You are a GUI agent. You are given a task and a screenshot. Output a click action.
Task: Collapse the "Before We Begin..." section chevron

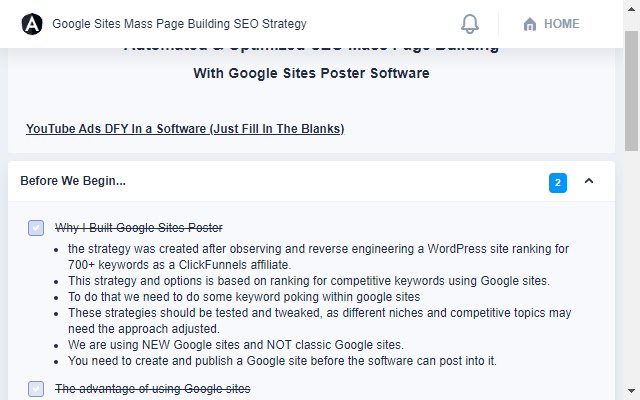click(589, 181)
